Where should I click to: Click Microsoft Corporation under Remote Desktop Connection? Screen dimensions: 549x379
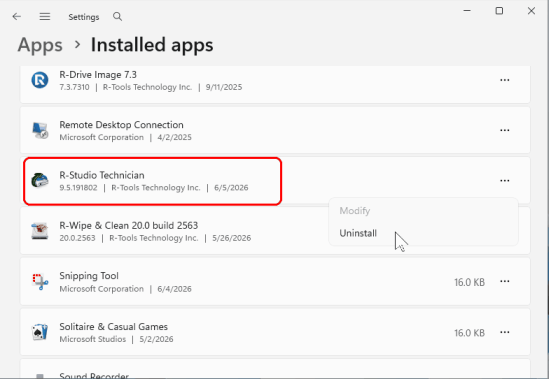pyautogui.click(x=102, y=137)
